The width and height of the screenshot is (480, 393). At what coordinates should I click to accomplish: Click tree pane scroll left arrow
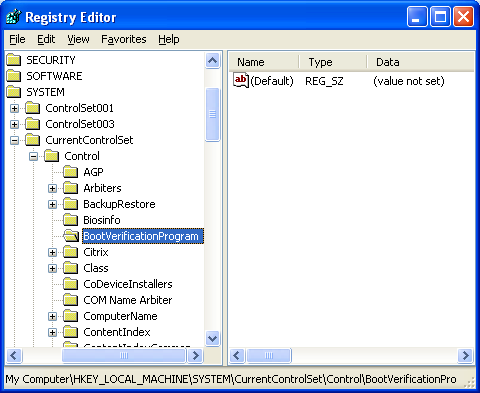pyautogui.click(x=14, y=356)
